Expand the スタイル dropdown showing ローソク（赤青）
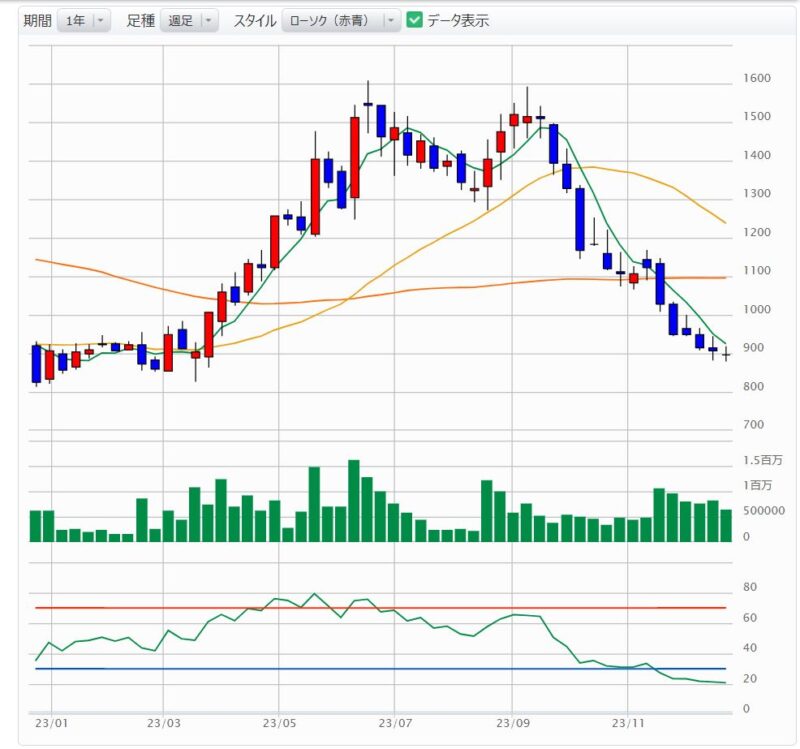The height and width of the screenshot is (749, 800). [x=341, y=21]
